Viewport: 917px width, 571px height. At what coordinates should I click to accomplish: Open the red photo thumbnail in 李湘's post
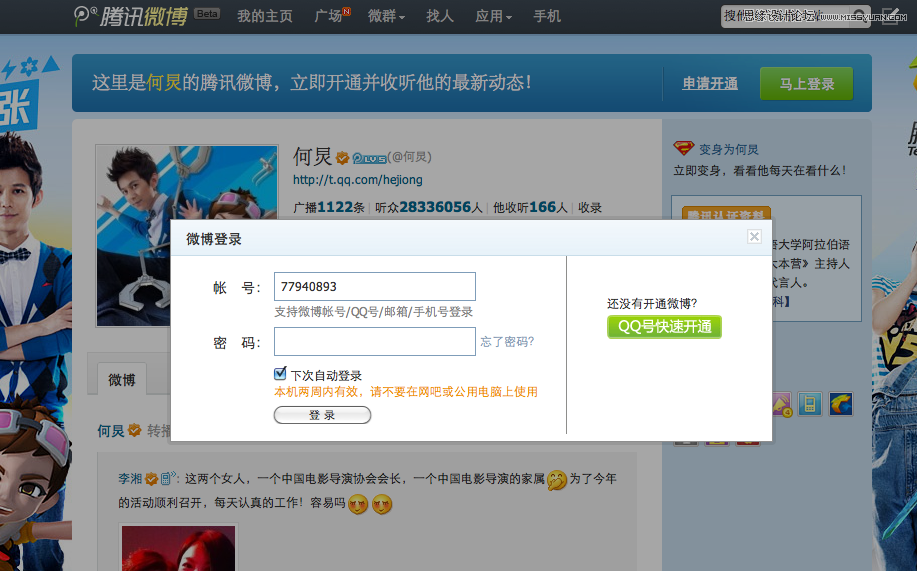coord(178,548)
